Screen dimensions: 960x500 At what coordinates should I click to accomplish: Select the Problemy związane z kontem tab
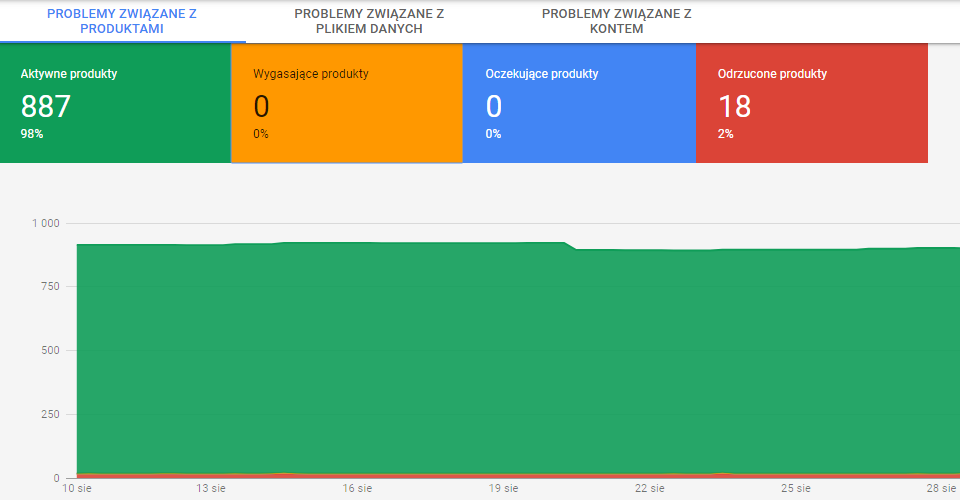[x=616, y=21]
